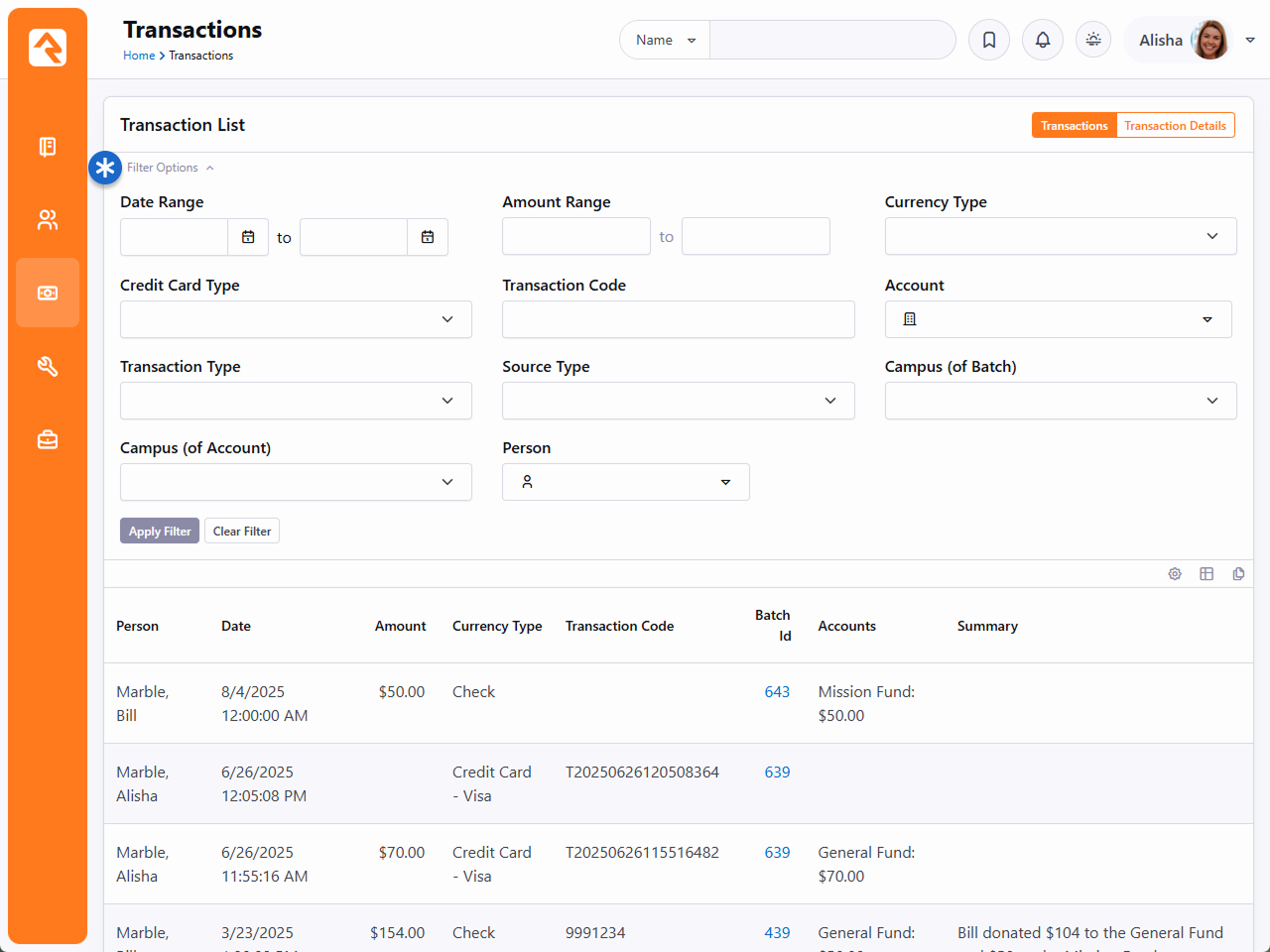This screenshot has height=952, width=1270.
Task: Switch to the Transaction Details tab
Action: coord(1175,126)
